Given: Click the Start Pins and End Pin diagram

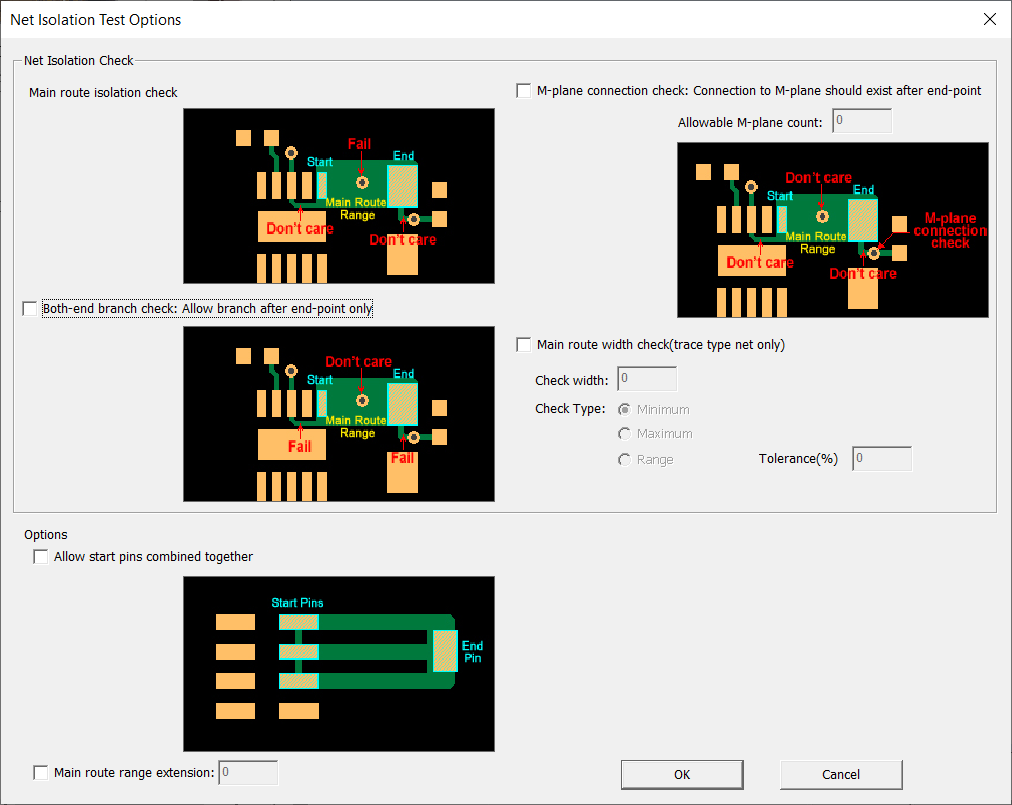Looking at the screenshot, I should pyautogui.click(x=339, y=663).
